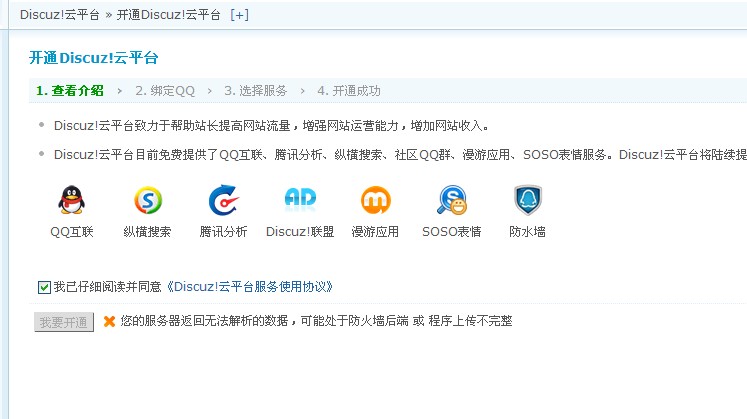Click the SOSO表情 label text

[452, 232]
